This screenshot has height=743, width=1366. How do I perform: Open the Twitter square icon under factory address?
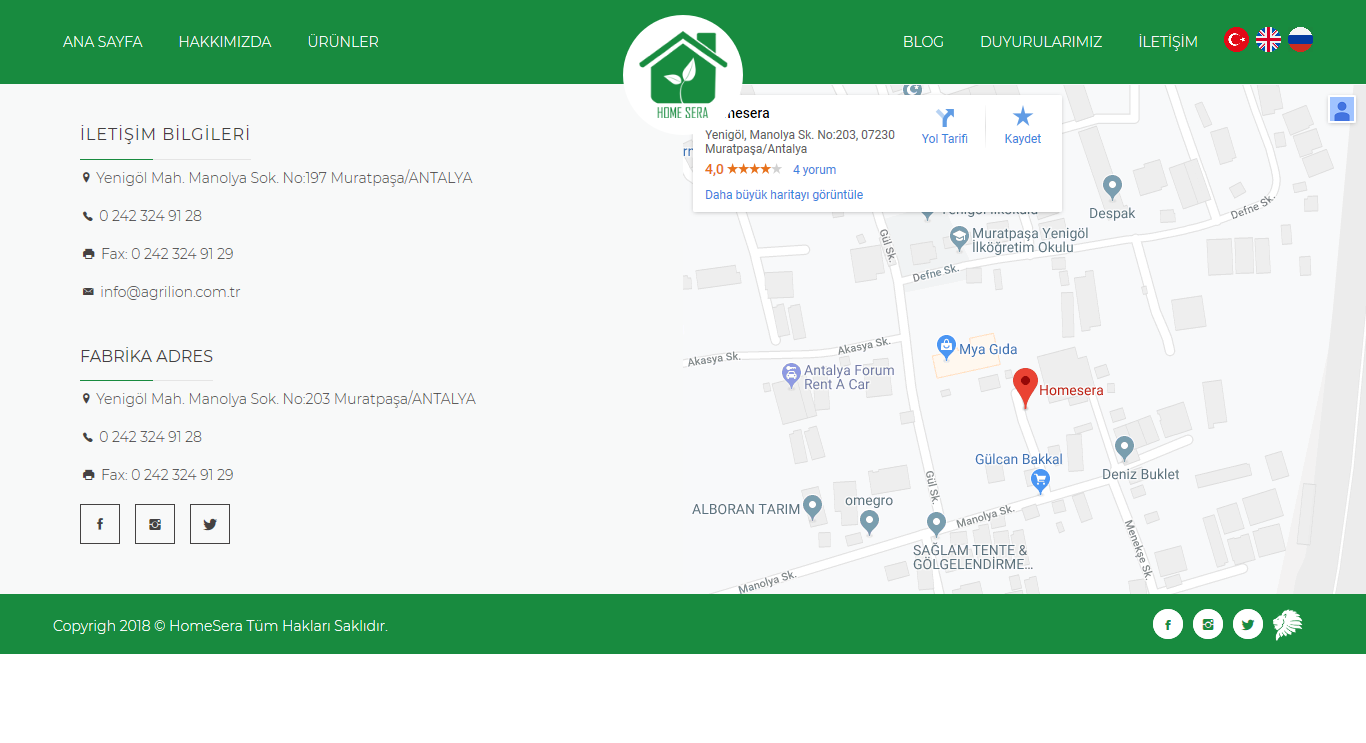coord(210,524)
